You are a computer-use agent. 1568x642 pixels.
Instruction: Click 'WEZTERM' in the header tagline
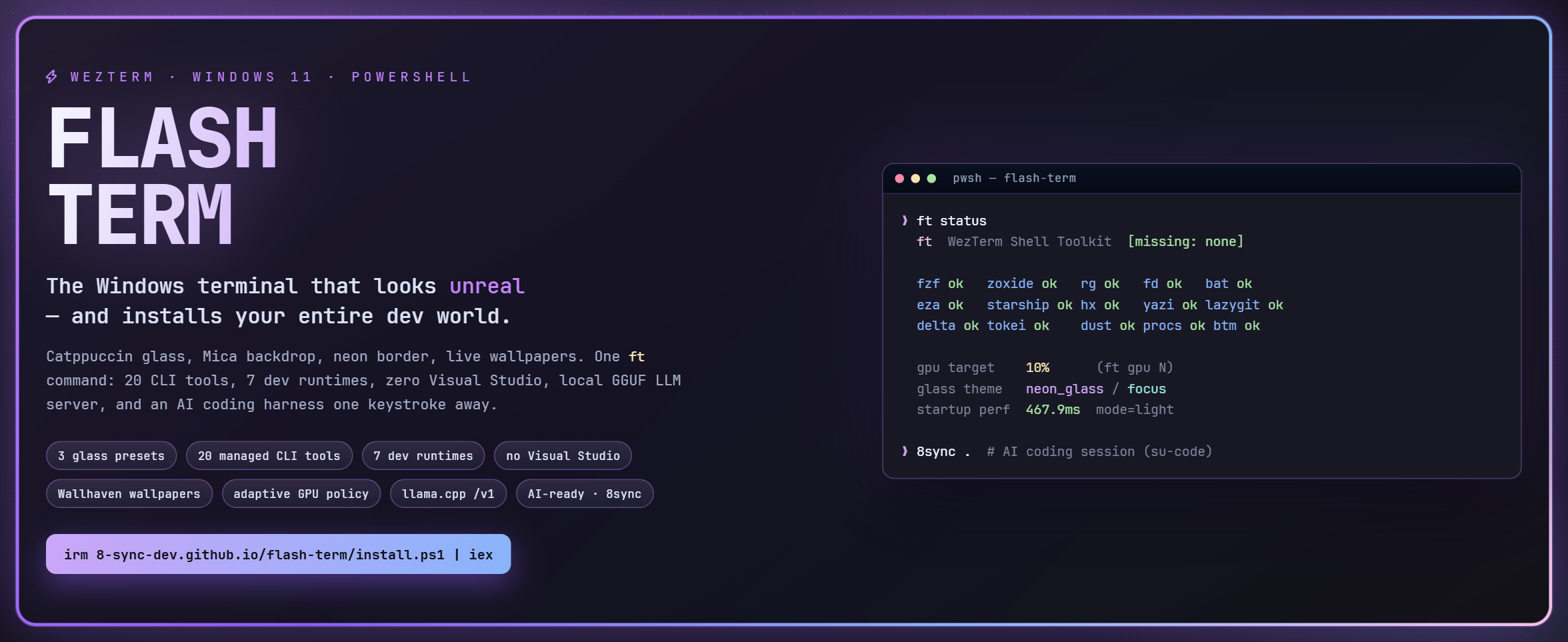(112, 77)
